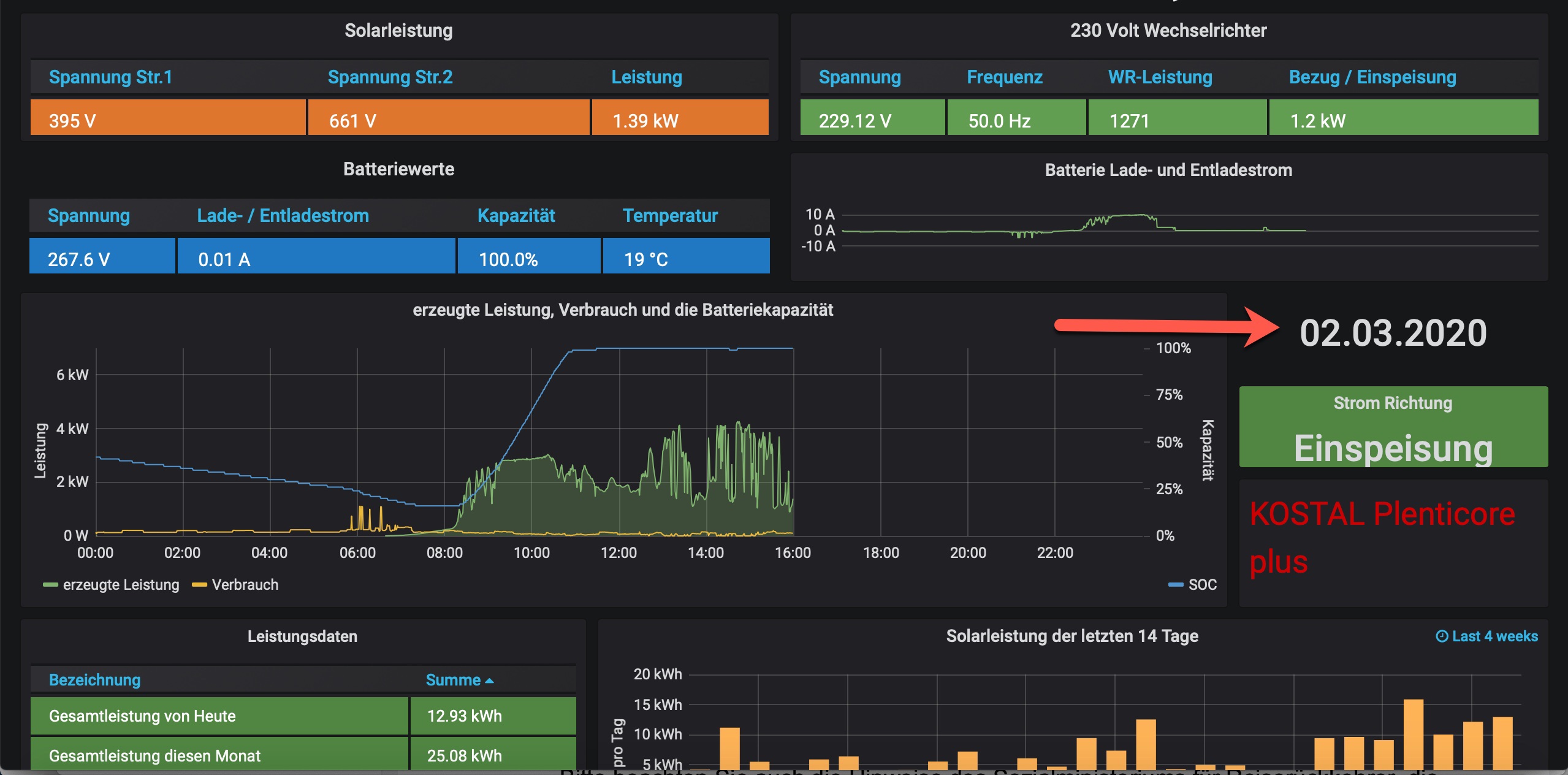
Task: Click the Summe sort arrow icon
Action: pyautogui.click(x=489, y=681)
